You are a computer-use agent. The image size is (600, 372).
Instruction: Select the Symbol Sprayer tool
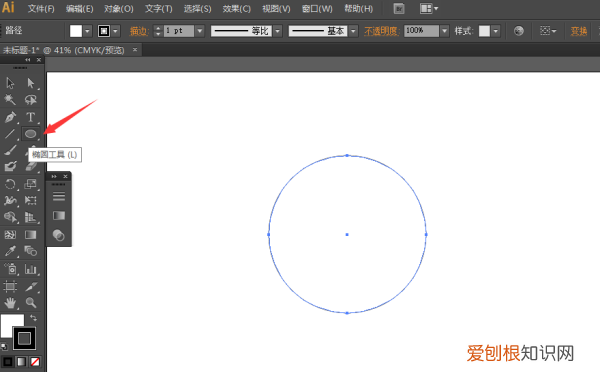pos(10,269)
